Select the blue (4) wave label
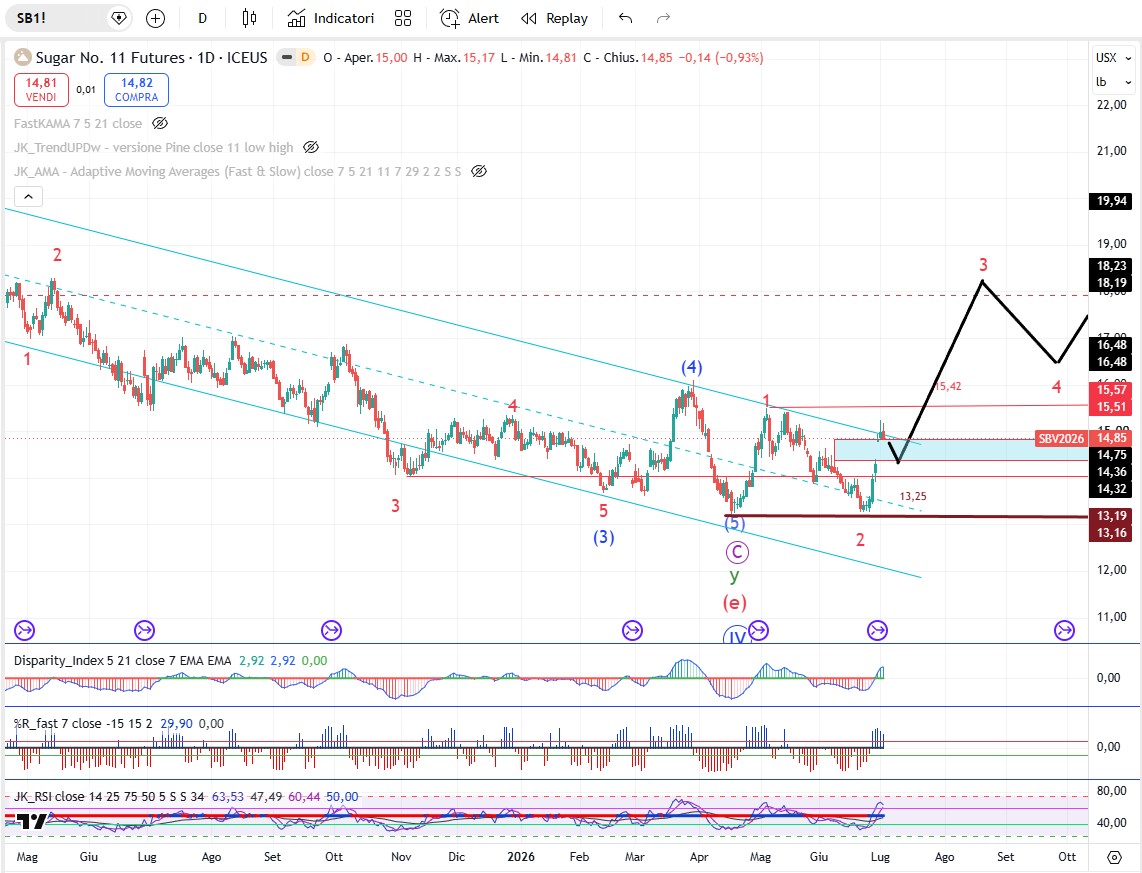The width and height of the screenshot is (1142, 873). 691,366
